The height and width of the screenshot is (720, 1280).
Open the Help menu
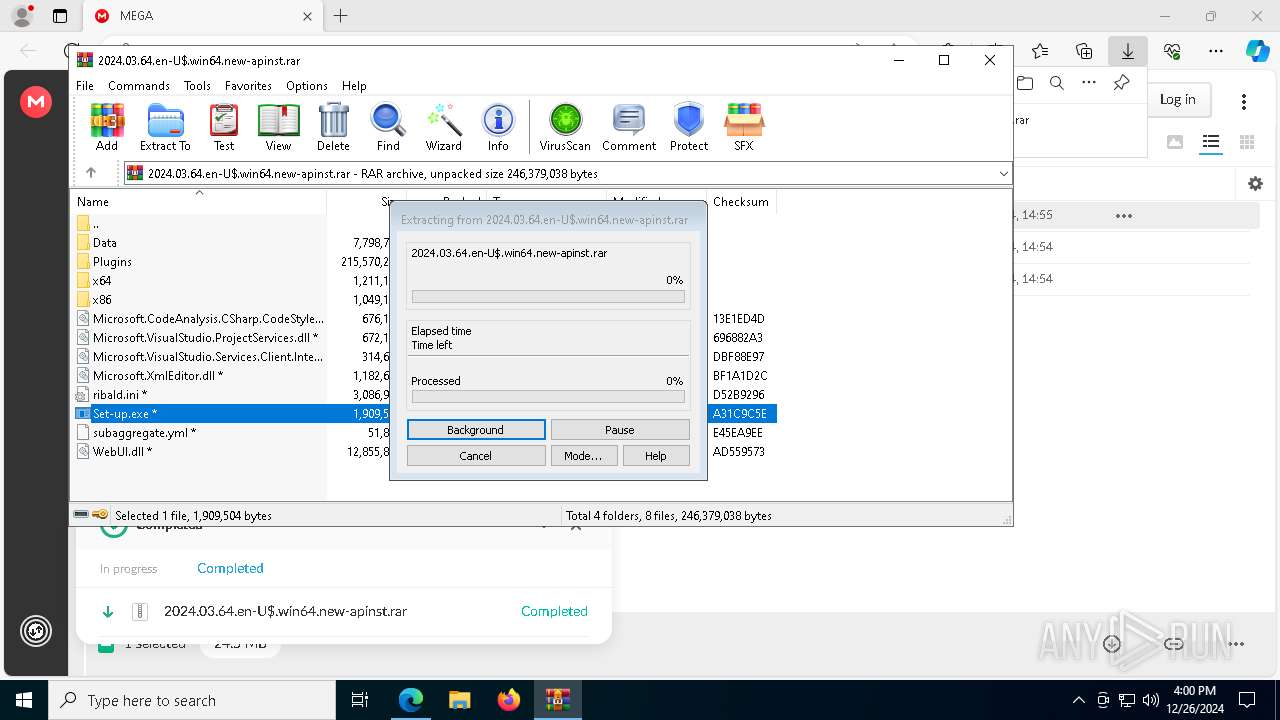(354, 86)
